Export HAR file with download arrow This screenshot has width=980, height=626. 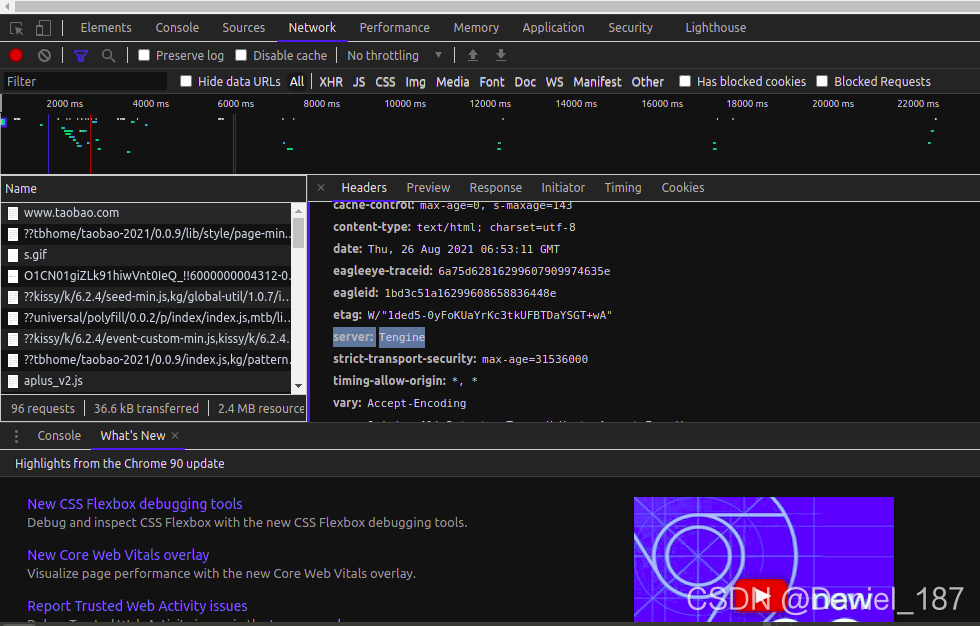point(501,56)
